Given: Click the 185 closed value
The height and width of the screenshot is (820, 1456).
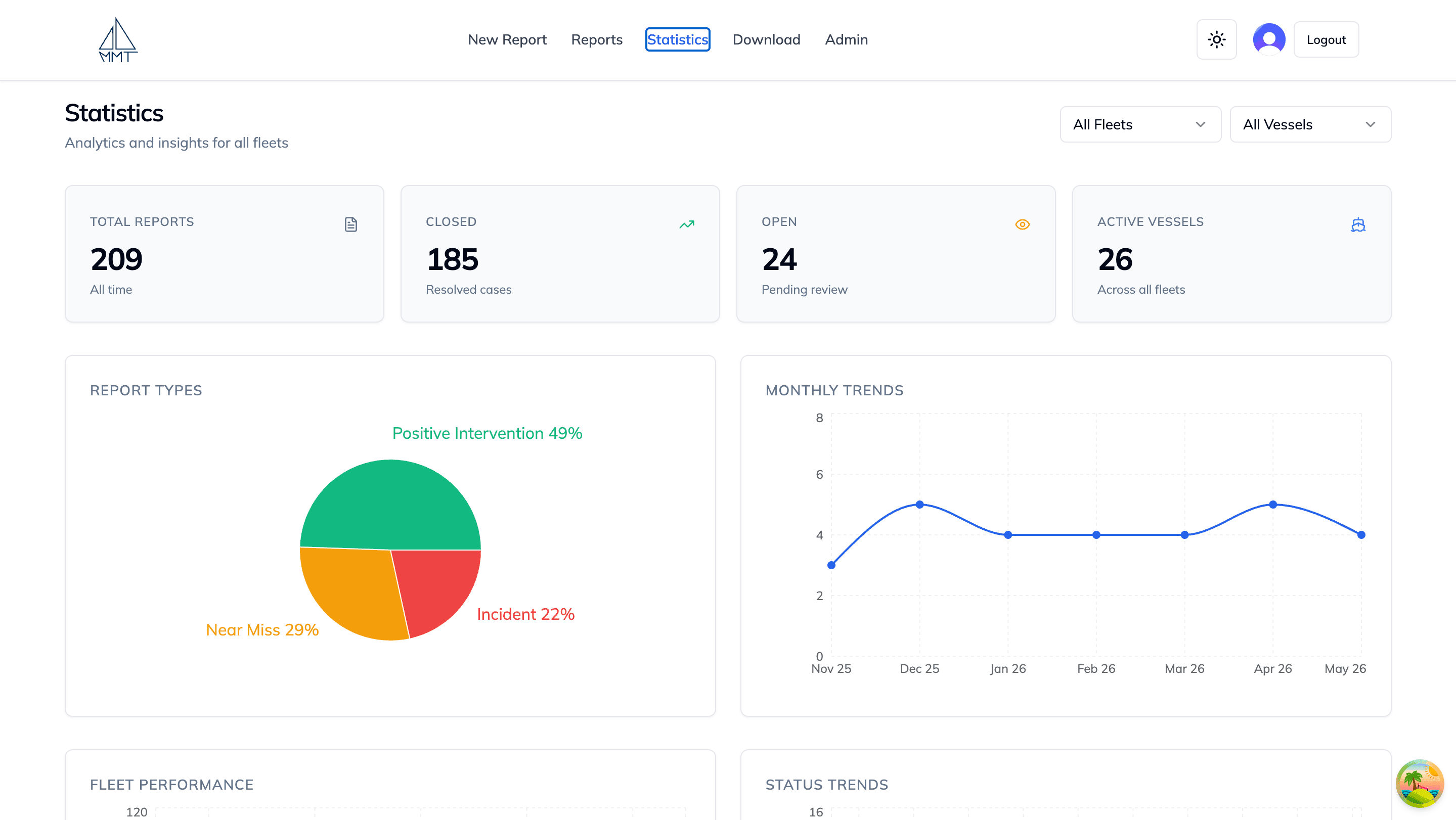Looking at the screenshot, I should tap(452, 259).
